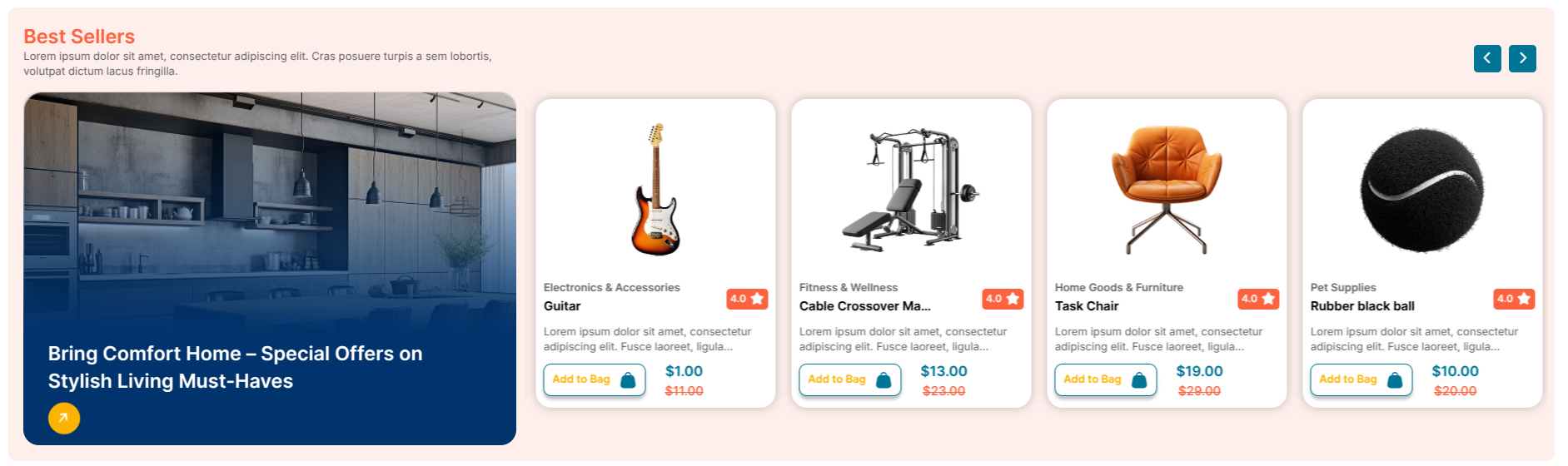The height and width of the screenshot is (466, 1568).
Task: Click the orange chair product image
Action: pos(1166,190)
